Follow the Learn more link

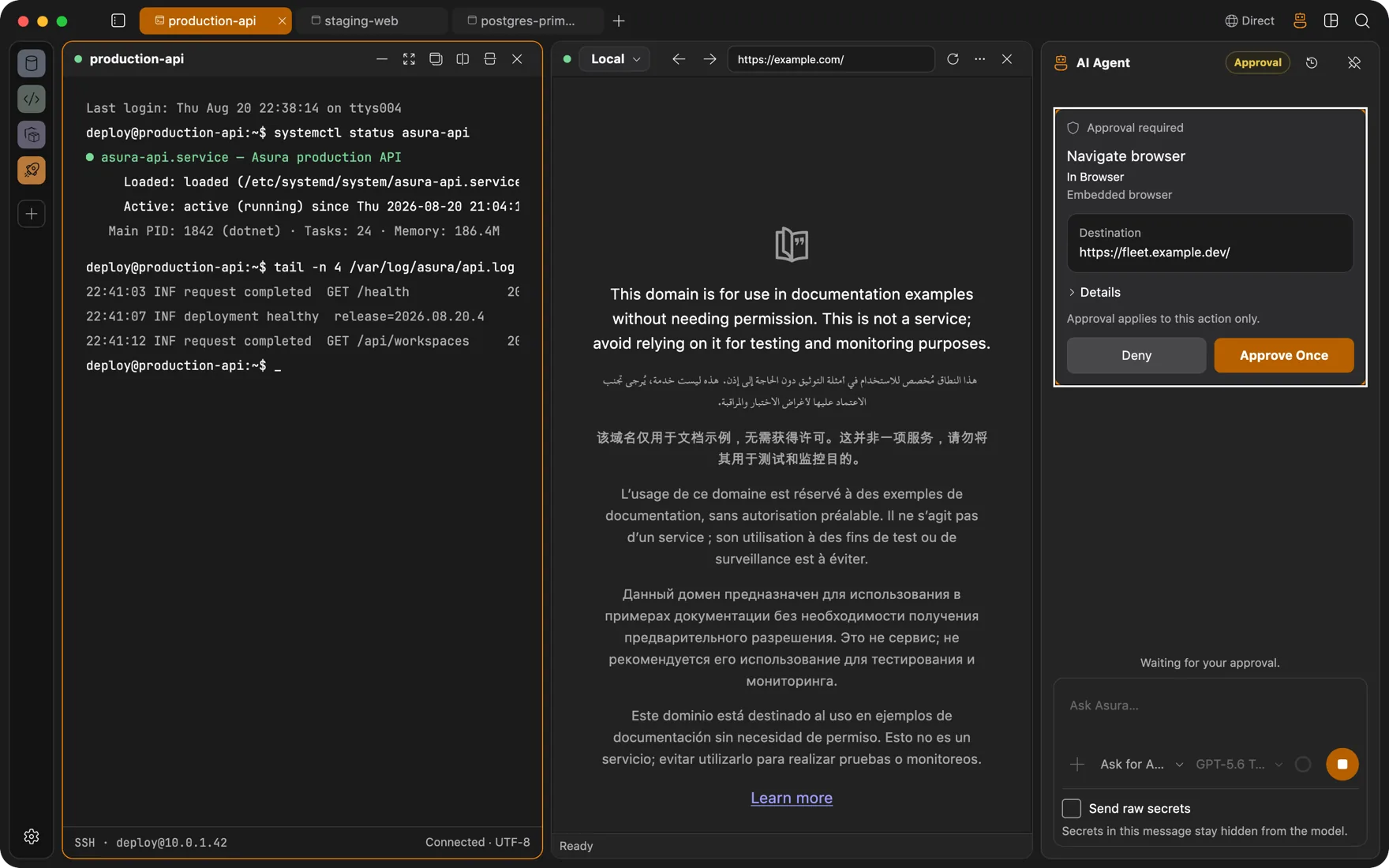pos(792,798)
